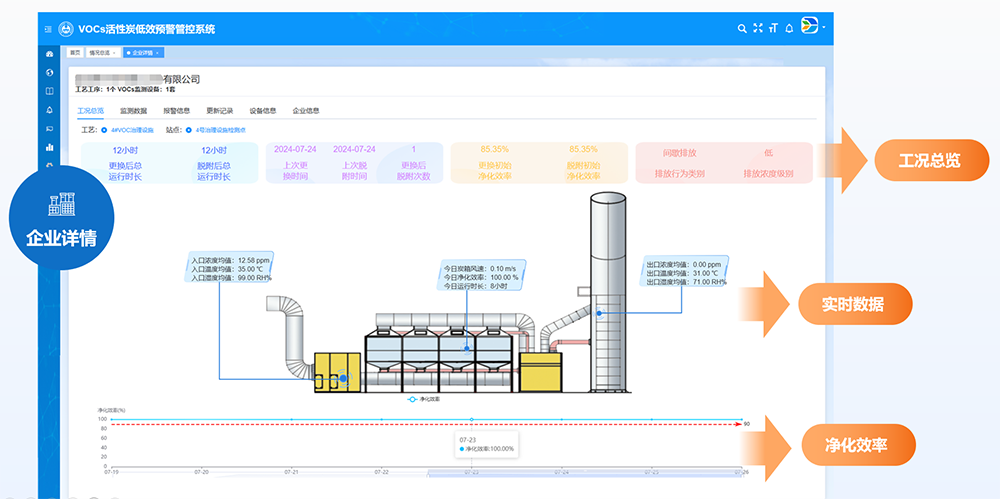Open the search magnifier in header

(x=741, y=29)
